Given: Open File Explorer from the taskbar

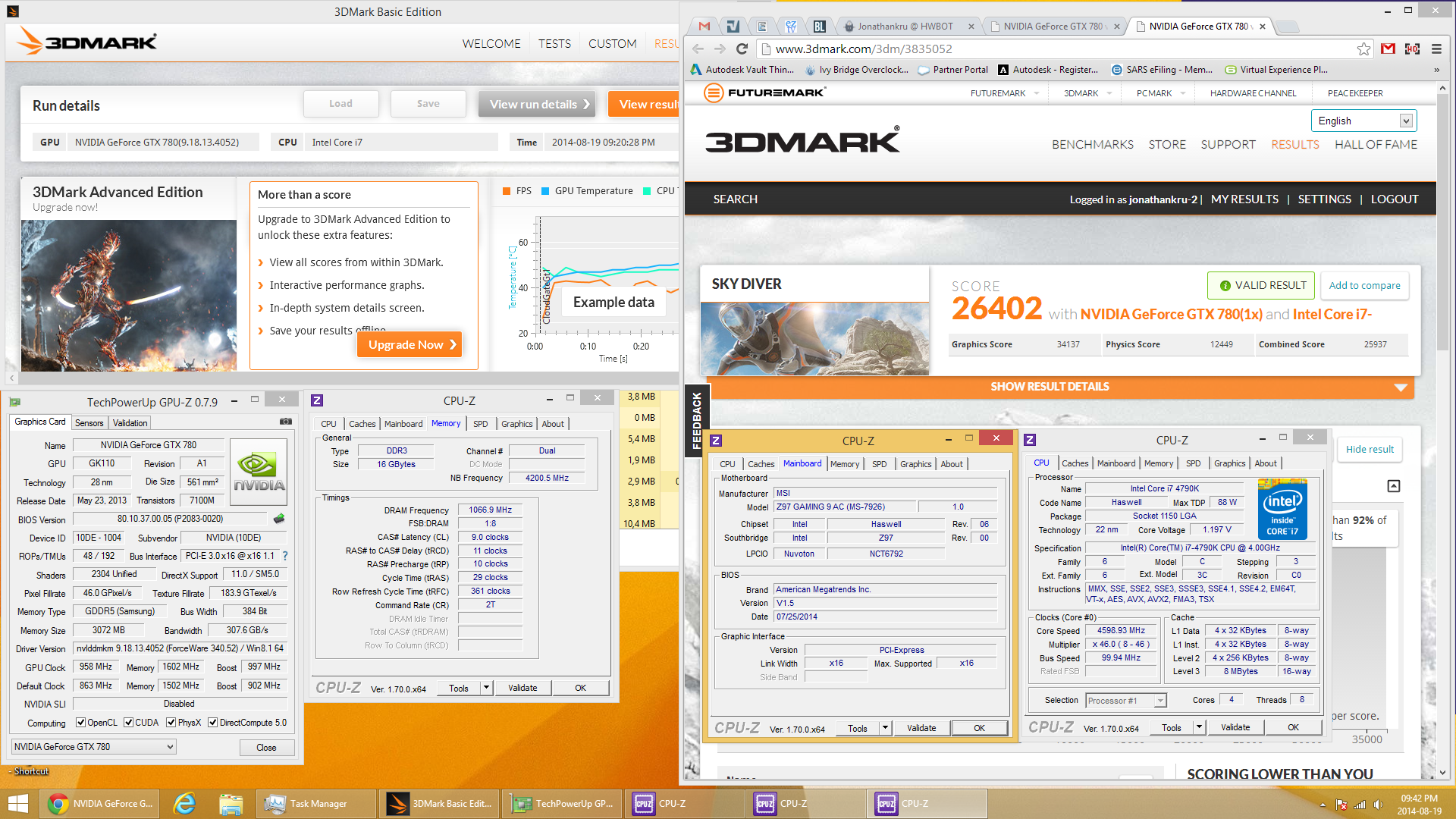Looking at the screenshot, I should pos(231,804).
